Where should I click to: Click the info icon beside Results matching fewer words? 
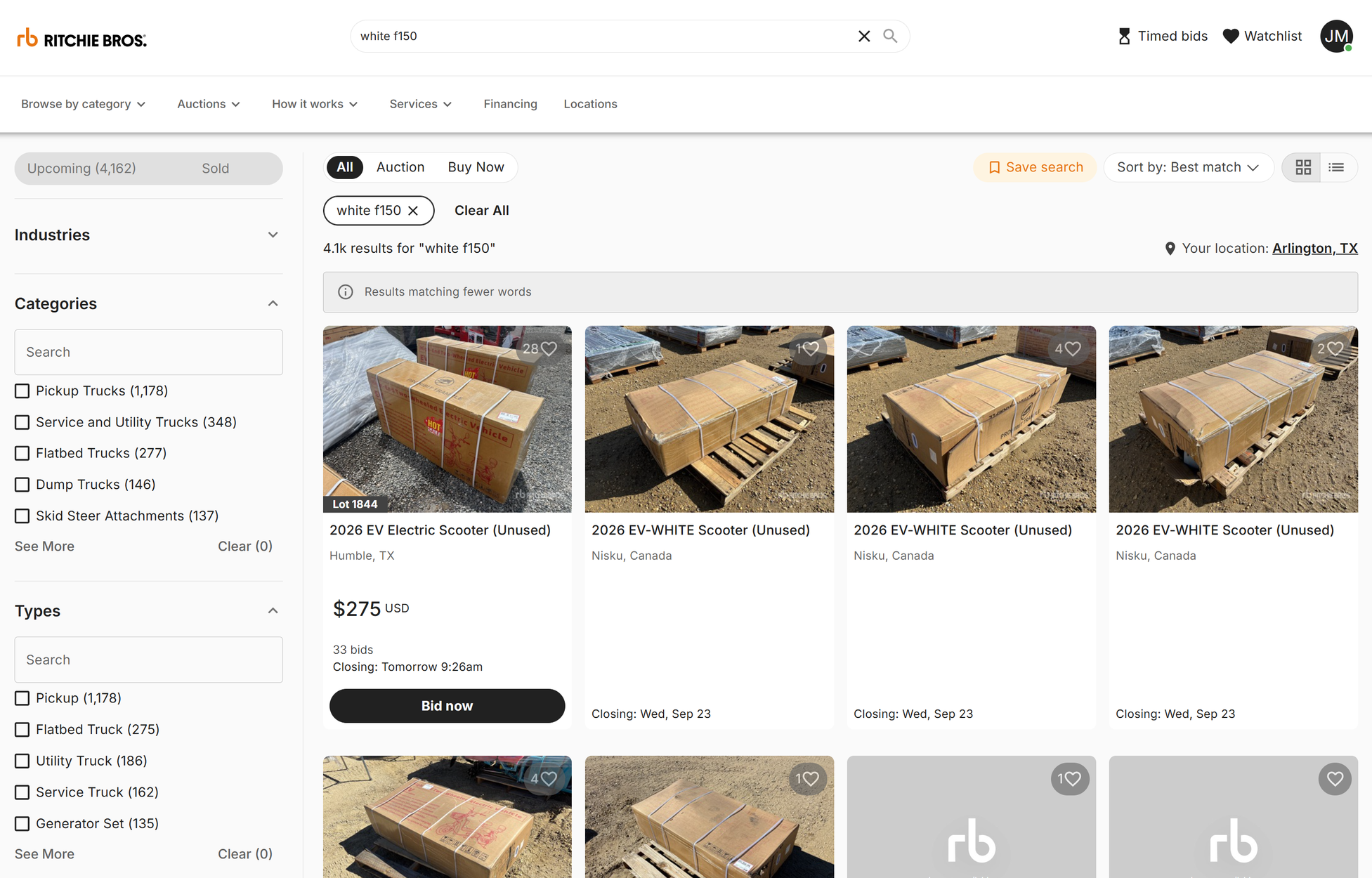(x=345, y=291)
